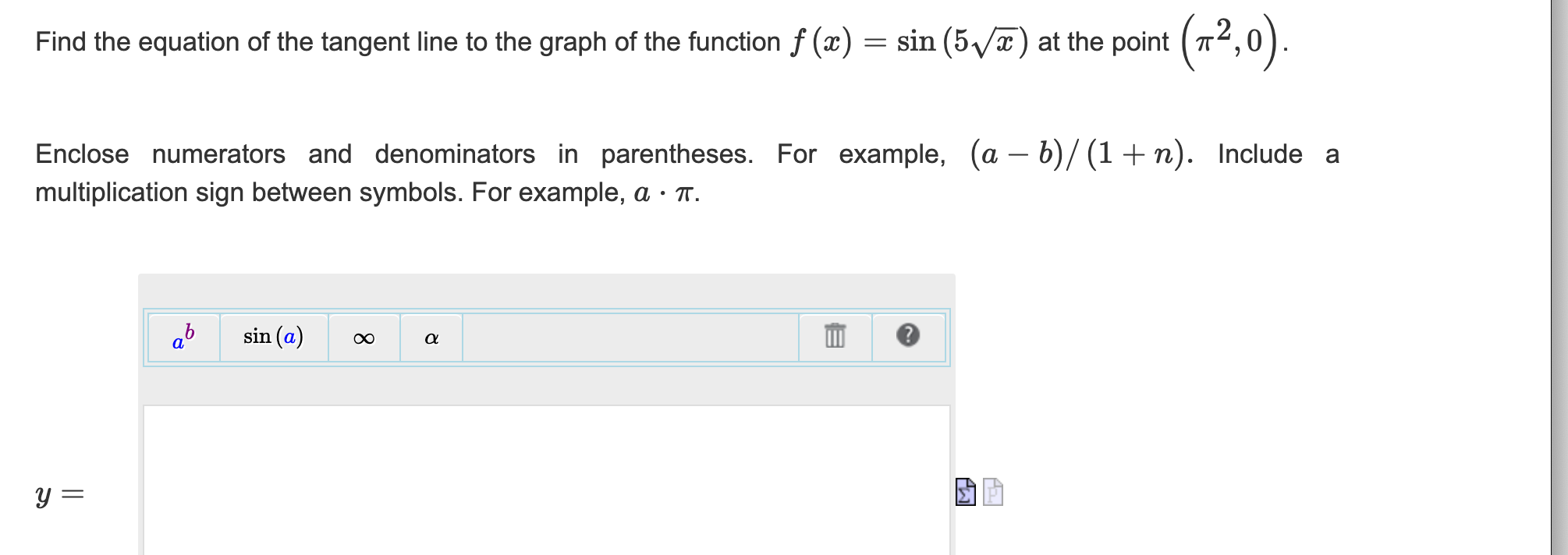Viewport: 1568px width, 555px height.
Task: Open the exponent formatting palette
Action: 183,337
